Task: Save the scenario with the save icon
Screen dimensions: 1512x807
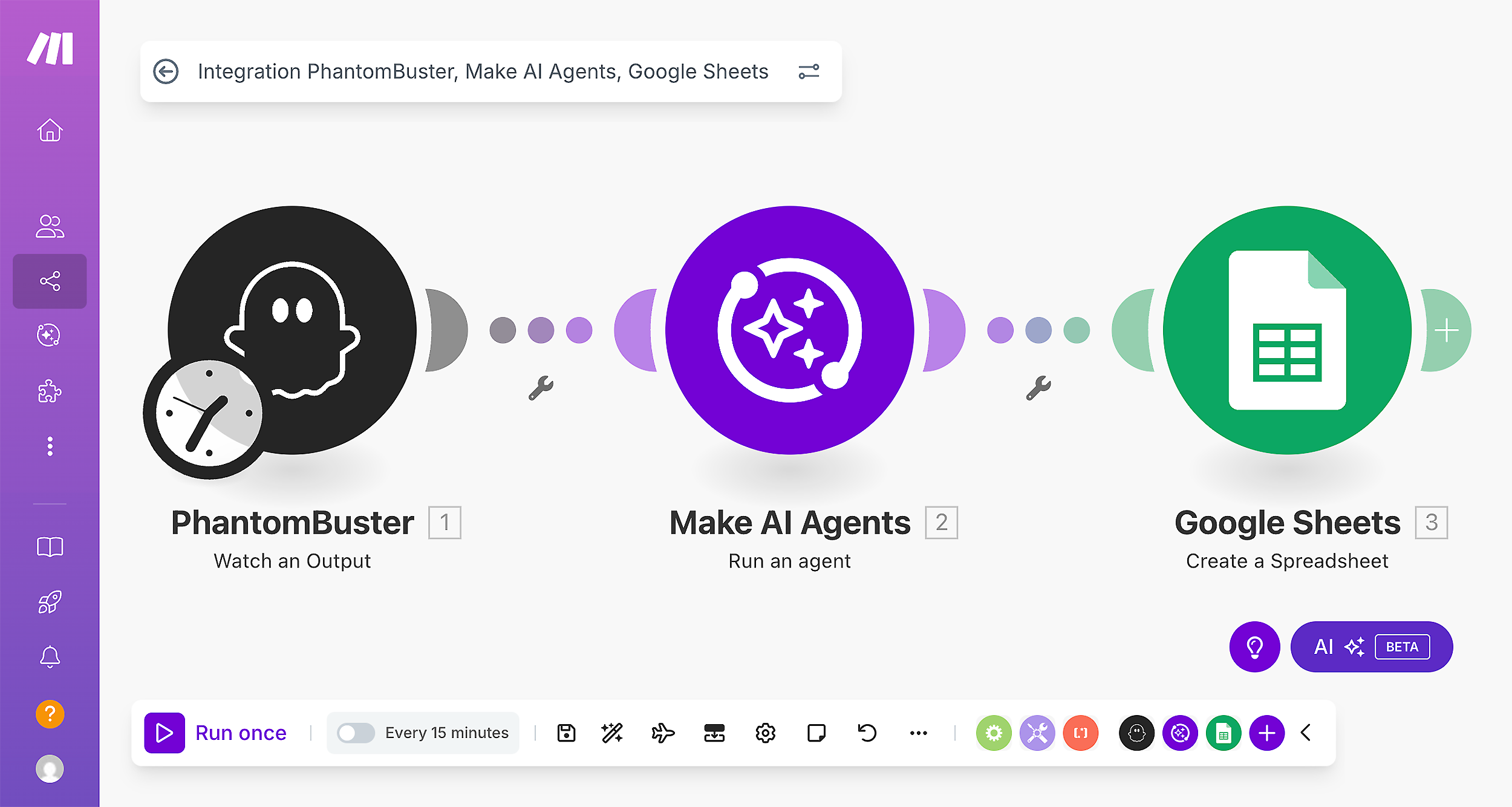Action: tap(566, 733)
